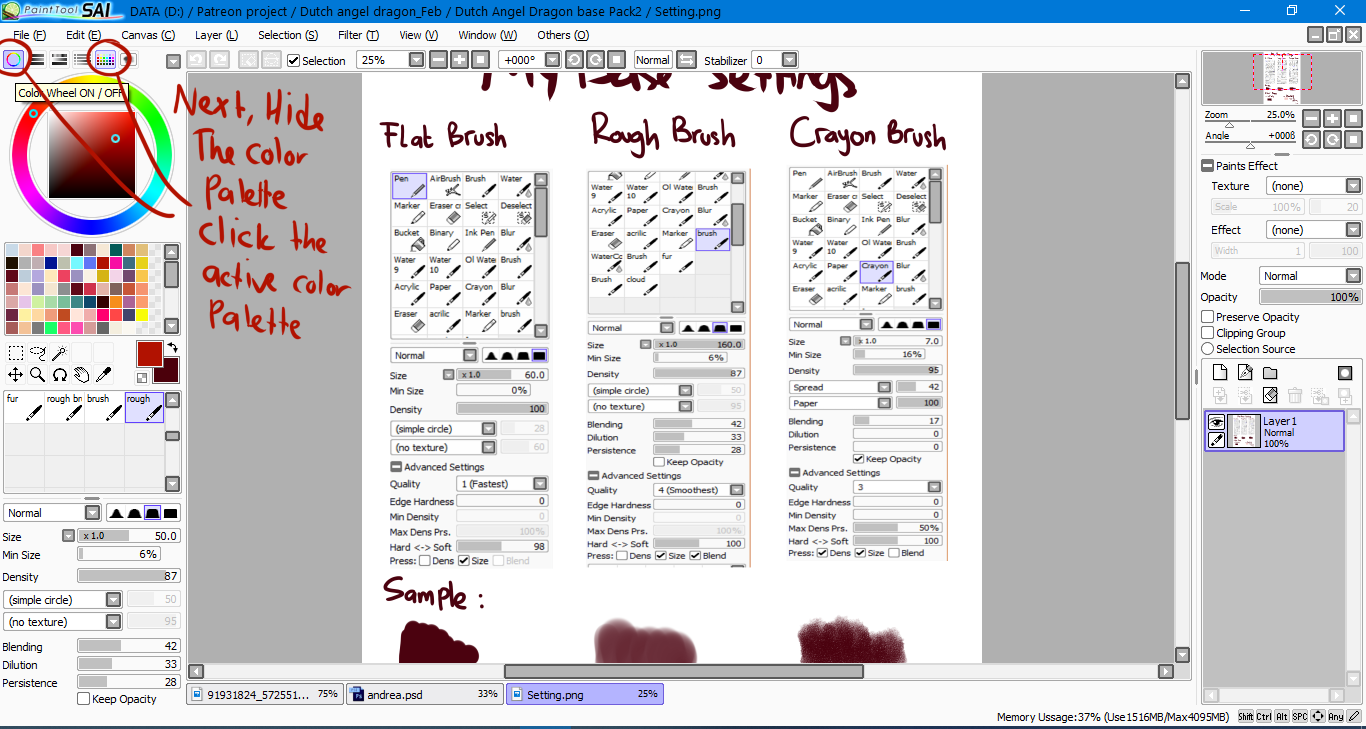Image resolution: width=1366 pixels, height=729 pixels.
Task: Switch to the Setting.png document tab
Action: pos(585,694)
